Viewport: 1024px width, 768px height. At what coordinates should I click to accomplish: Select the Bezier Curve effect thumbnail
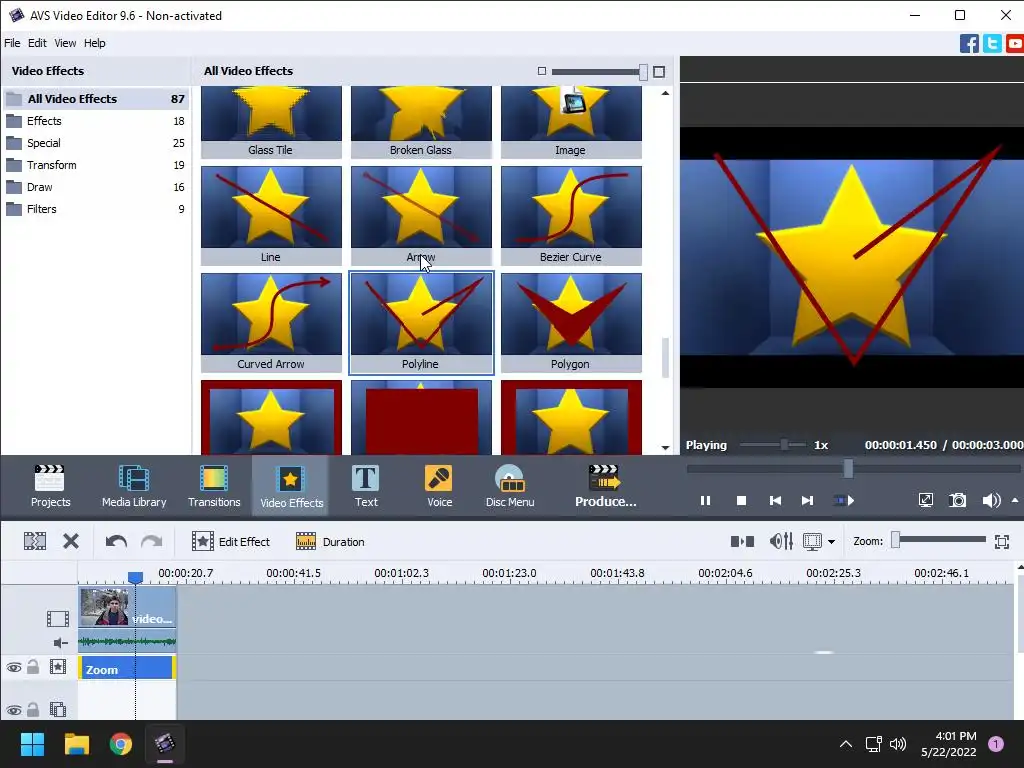pos(571,216)
